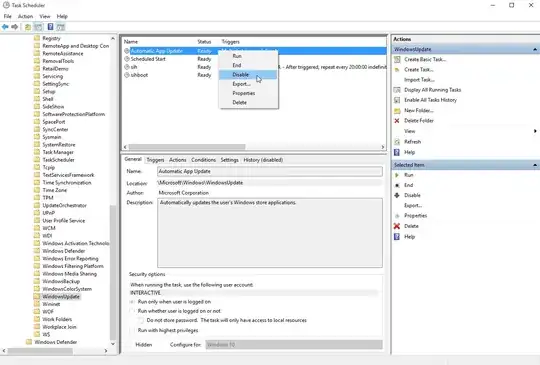Image resolution: width=540 pixels, height=365 pixels.
Task: Switch to the Settings tab
Action: pos(230,160)
